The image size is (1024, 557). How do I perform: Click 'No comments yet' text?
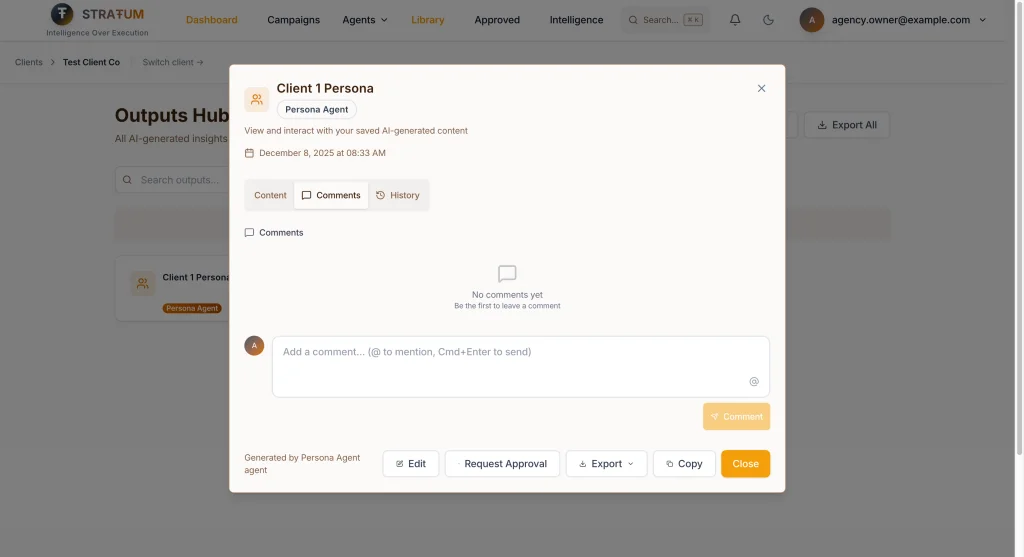[x=507, y=294]
